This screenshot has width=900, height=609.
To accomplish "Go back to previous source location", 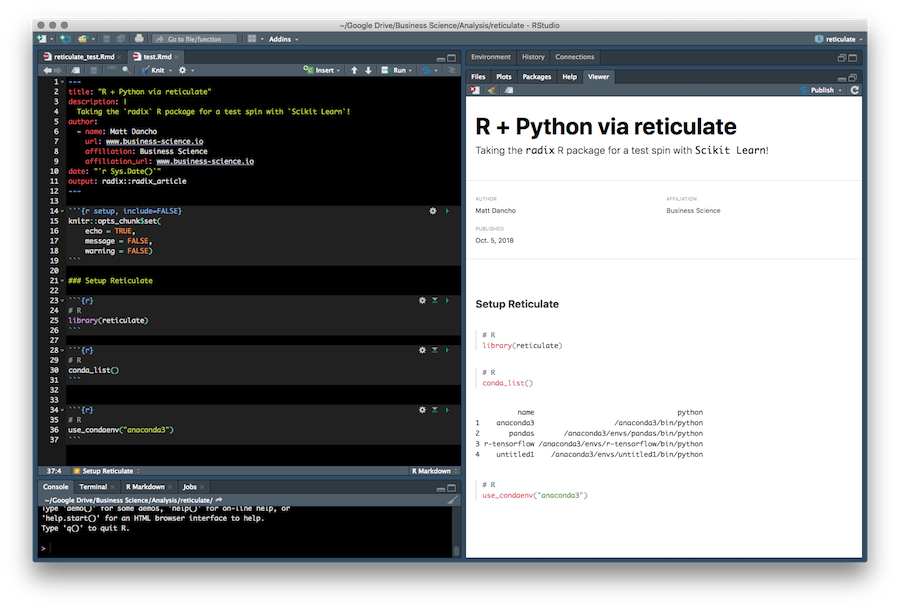I will click(x=47, y=70).
